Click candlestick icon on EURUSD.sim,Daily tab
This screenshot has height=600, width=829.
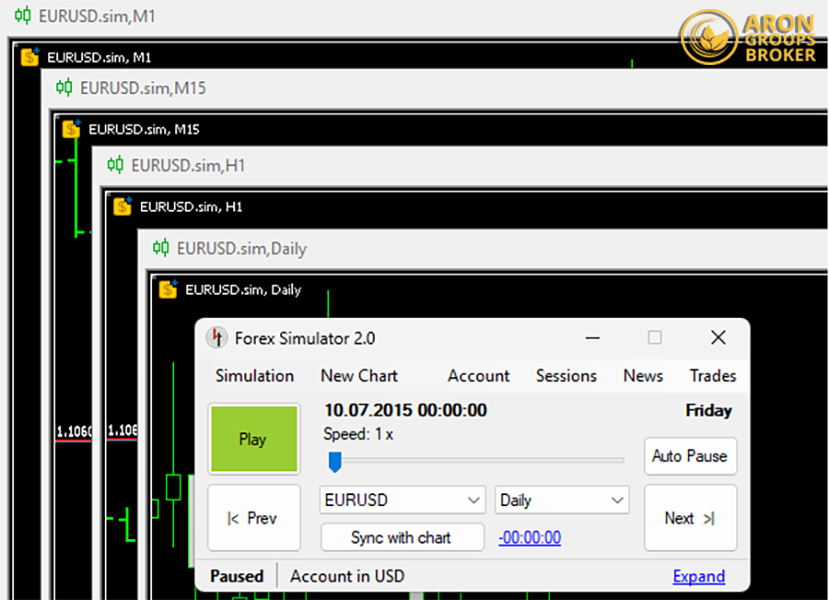[x=160, y=248]
